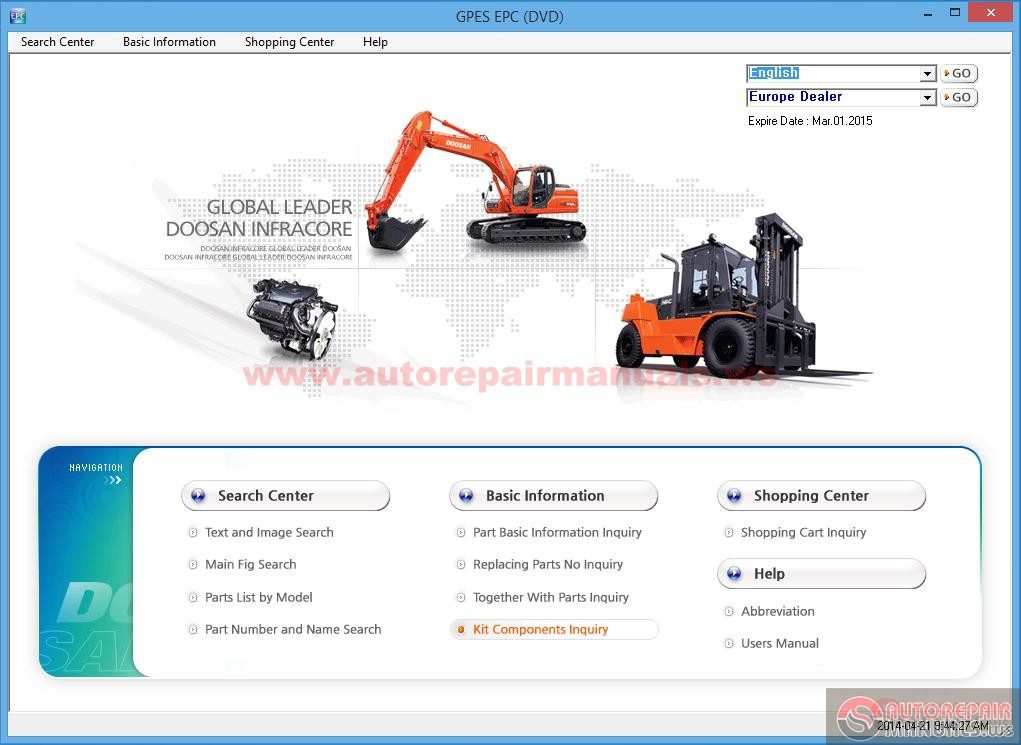1021x745 pixels.
Task: Close the GPES EPC window
Action: pyautogui.click(x=991, y=13)
